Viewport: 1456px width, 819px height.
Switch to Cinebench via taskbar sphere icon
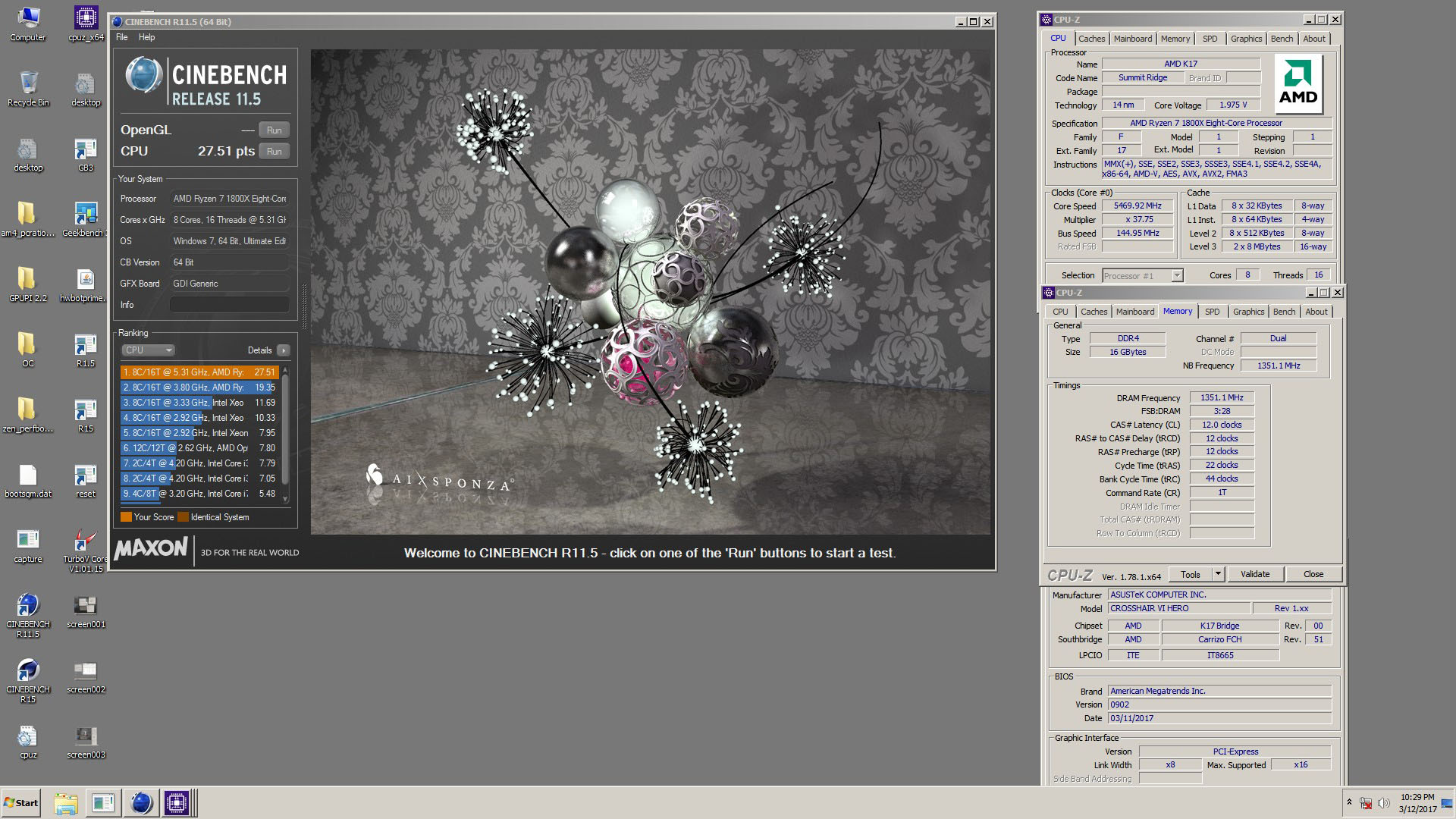click(x=141, y=803)
